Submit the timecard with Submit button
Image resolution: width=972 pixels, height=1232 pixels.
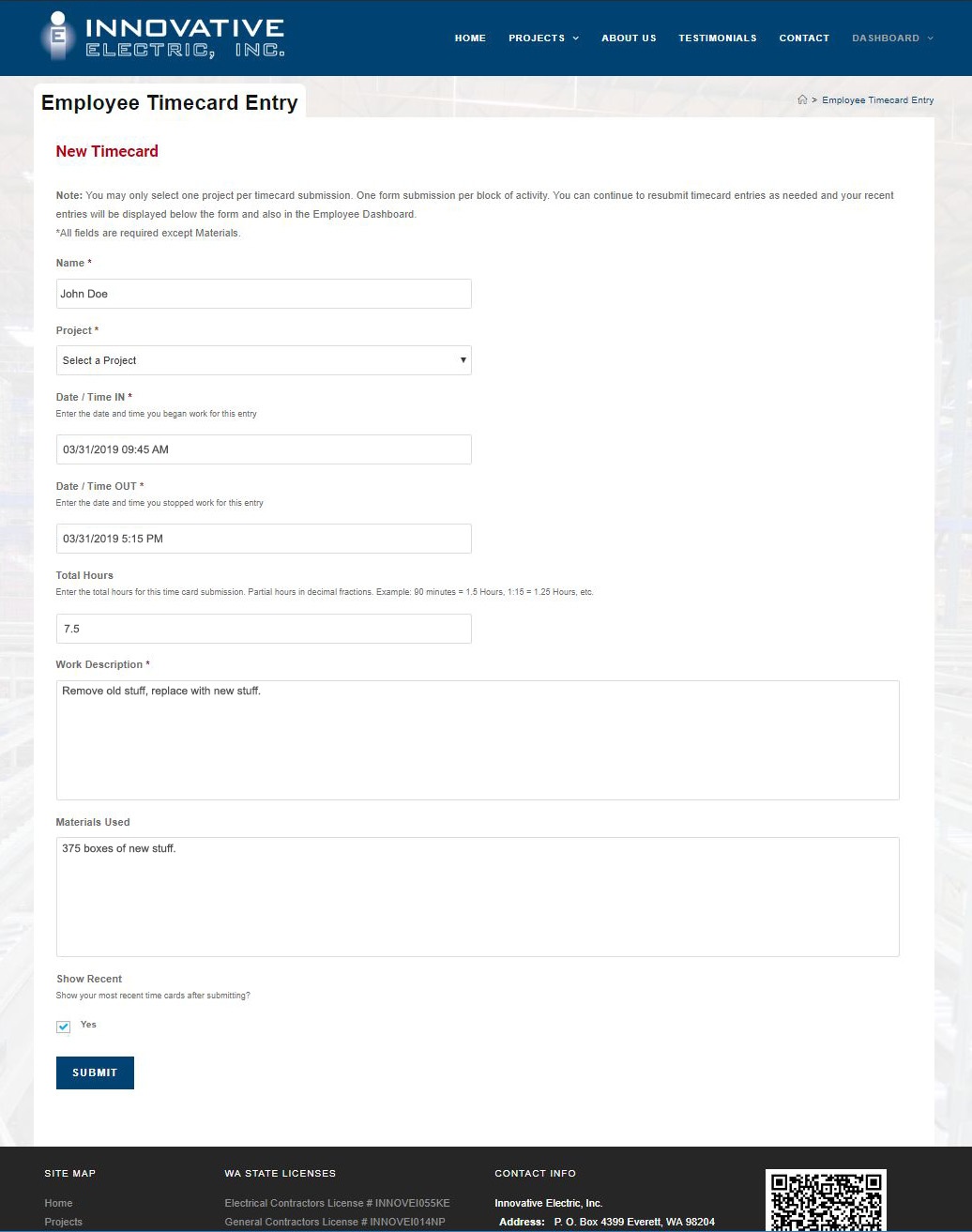(x=95, y=1072)
